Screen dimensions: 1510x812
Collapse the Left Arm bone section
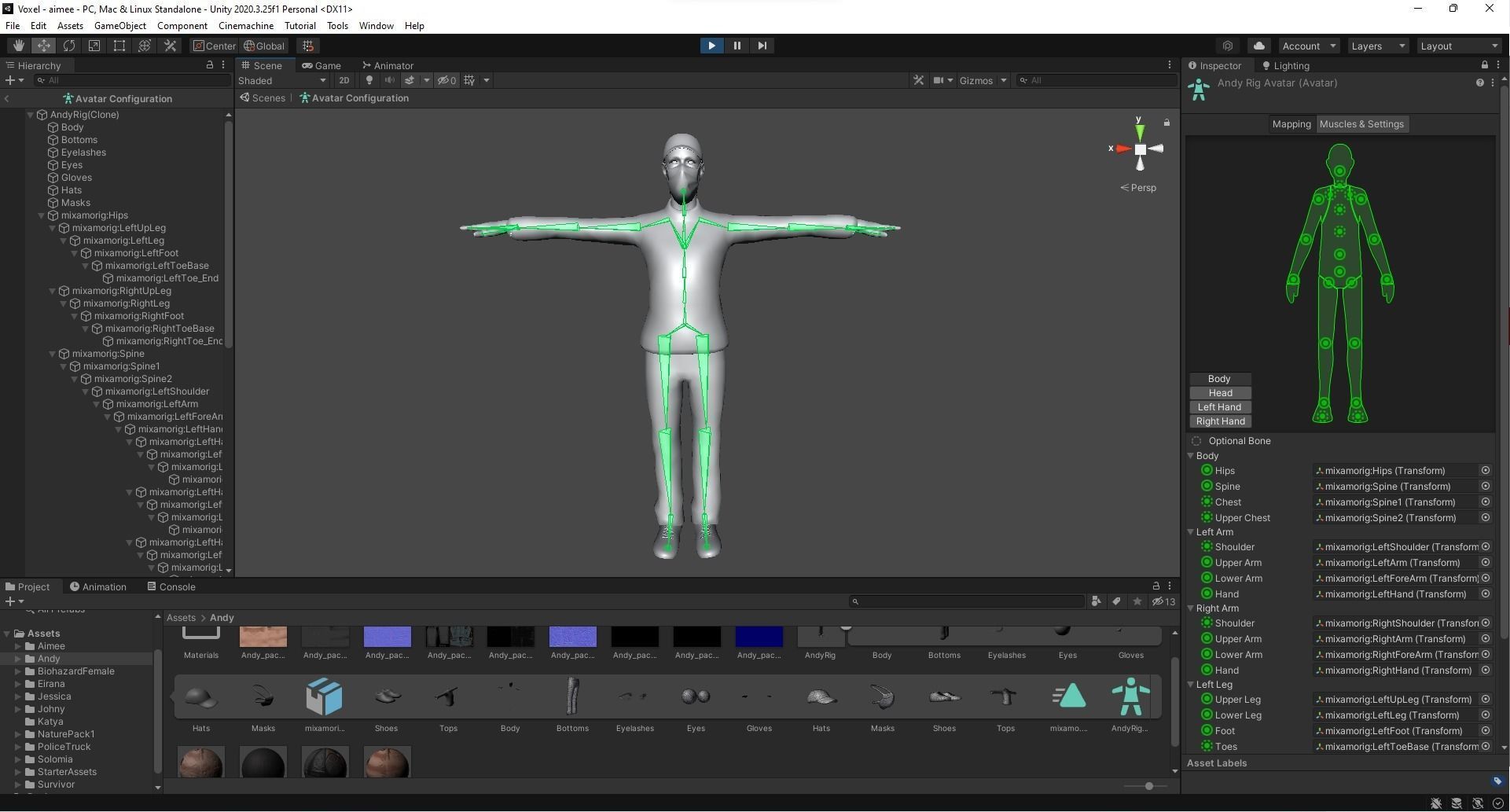(x=1191, y=532)
